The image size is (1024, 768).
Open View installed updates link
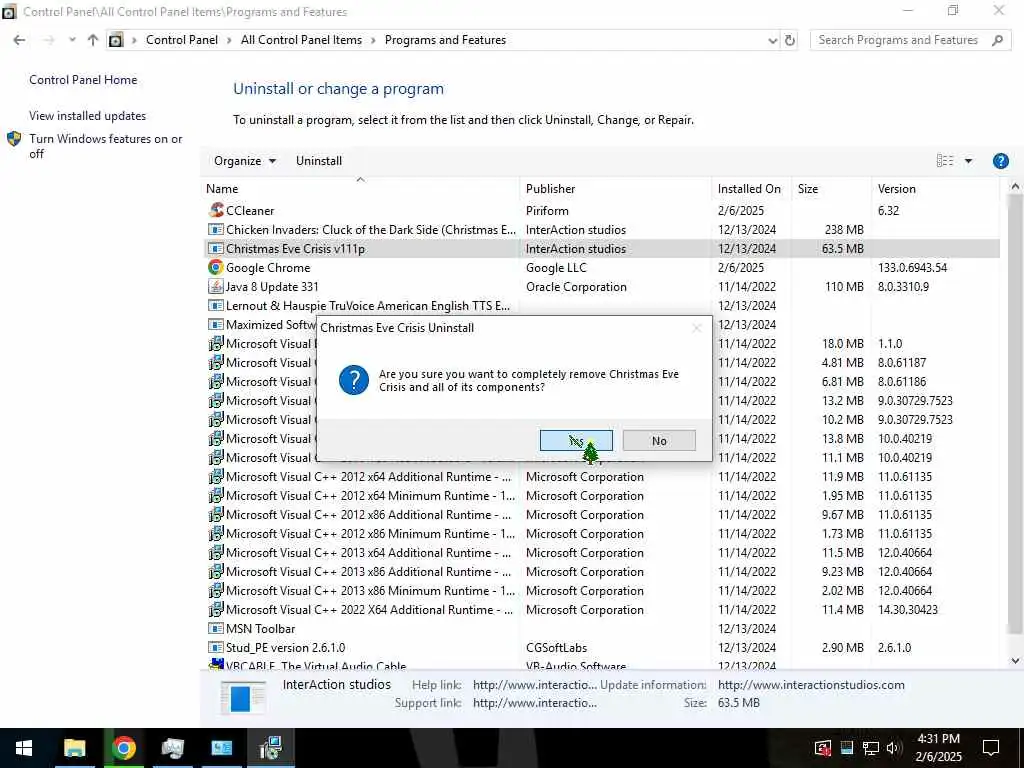[88, 116]
